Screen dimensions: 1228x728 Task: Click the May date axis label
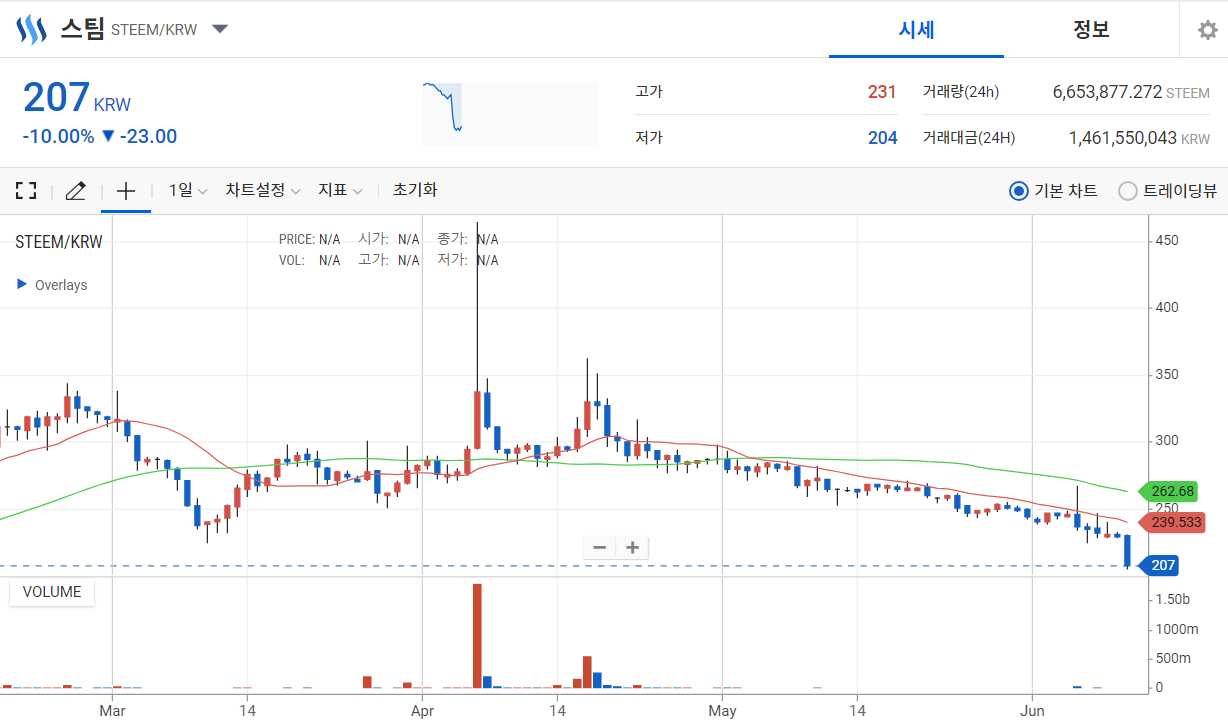[721, 711]
